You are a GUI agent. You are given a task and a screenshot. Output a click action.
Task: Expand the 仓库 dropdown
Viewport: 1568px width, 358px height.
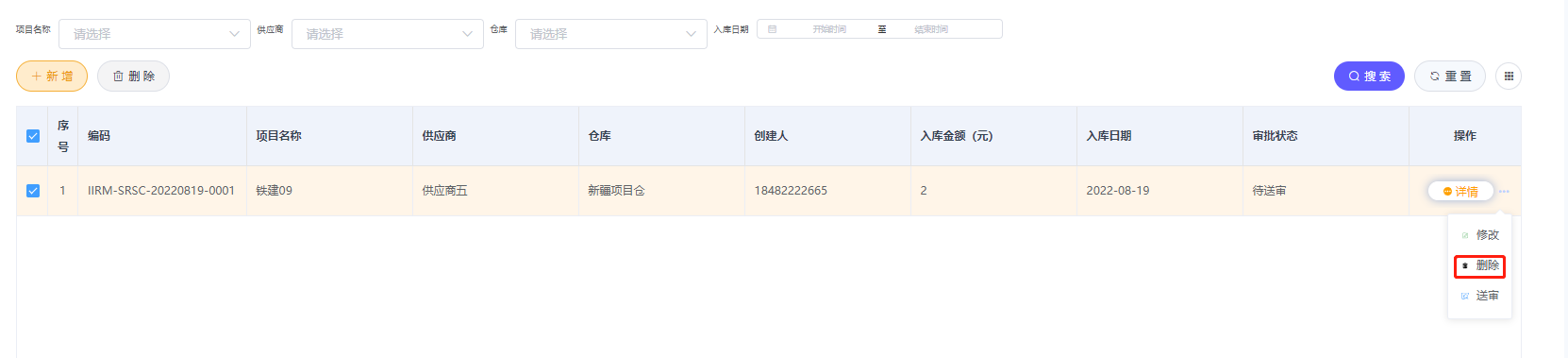point(610,34)
